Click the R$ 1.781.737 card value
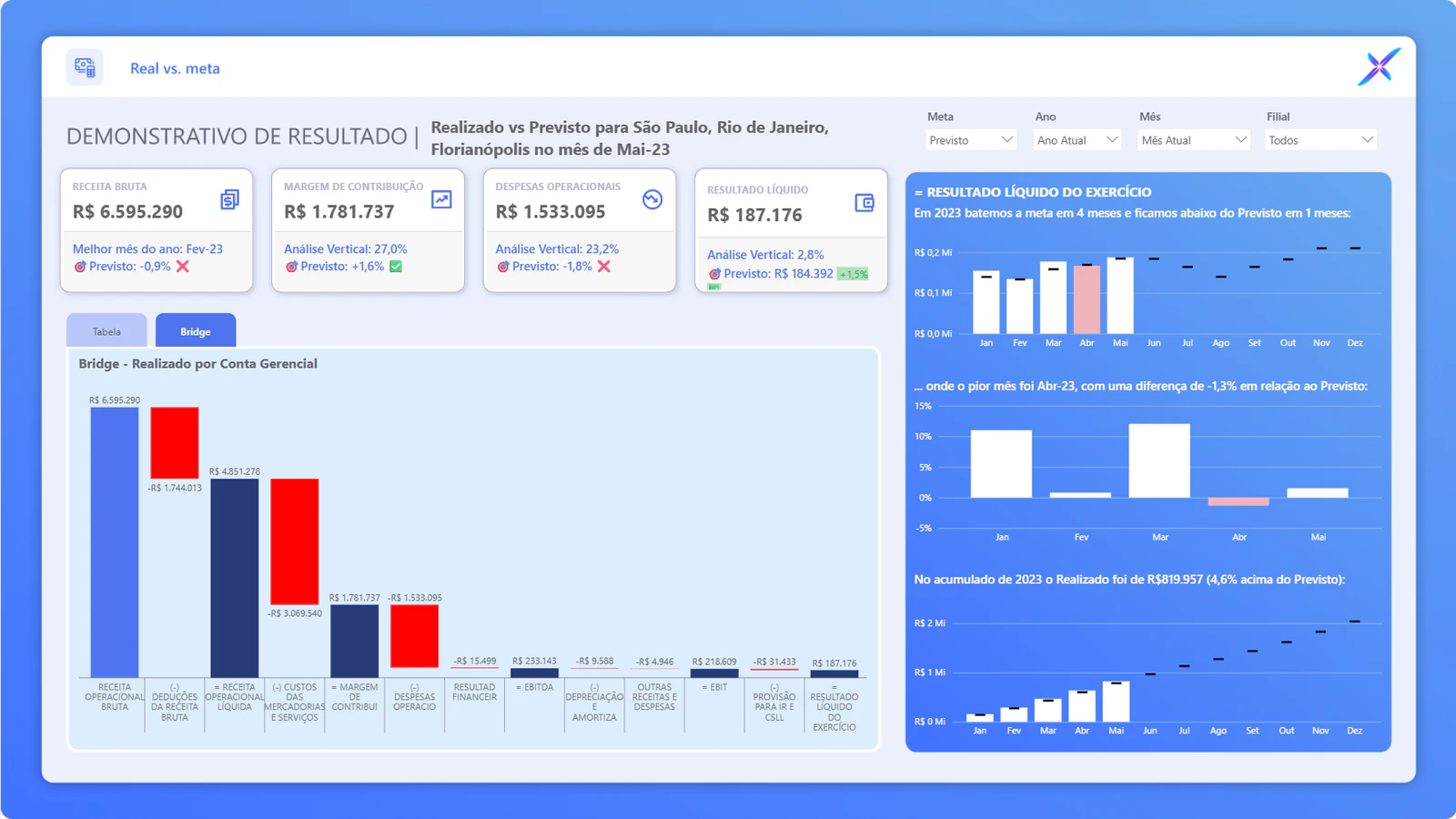This screenshot has width=1456, height=819. coord(339,212)
